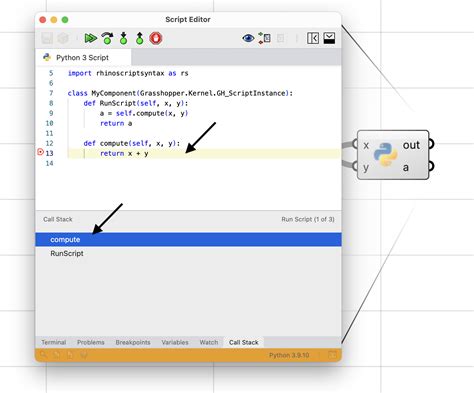Viewport: 474px width, 393px height.
Task: Click Python icon on Grasshopper component
Action: 386,155
